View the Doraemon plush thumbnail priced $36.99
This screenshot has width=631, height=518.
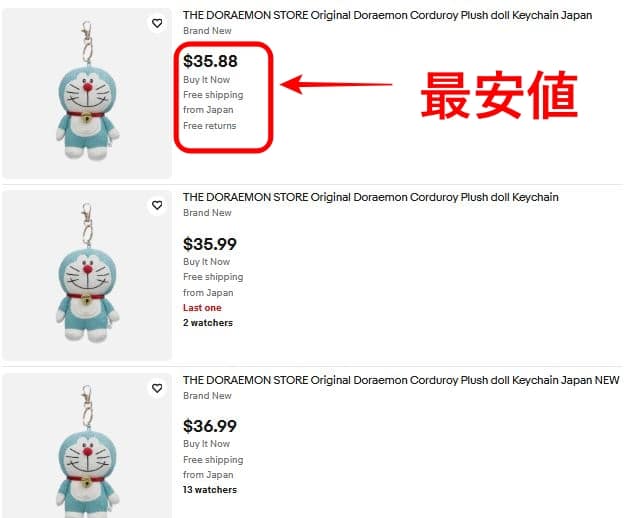pyautogui.click(x=87, y=446)
